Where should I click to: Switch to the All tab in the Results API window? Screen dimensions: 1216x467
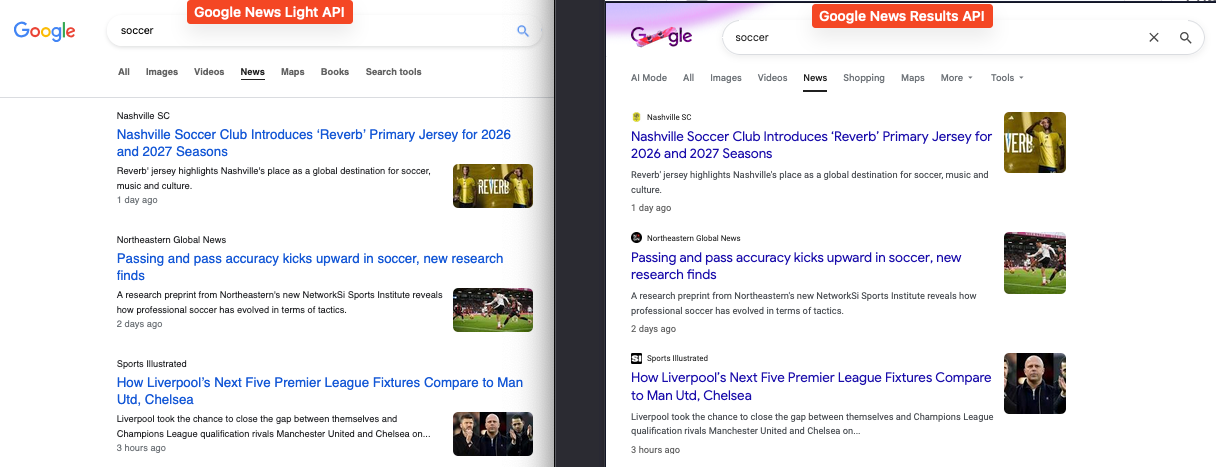[689, 78]
